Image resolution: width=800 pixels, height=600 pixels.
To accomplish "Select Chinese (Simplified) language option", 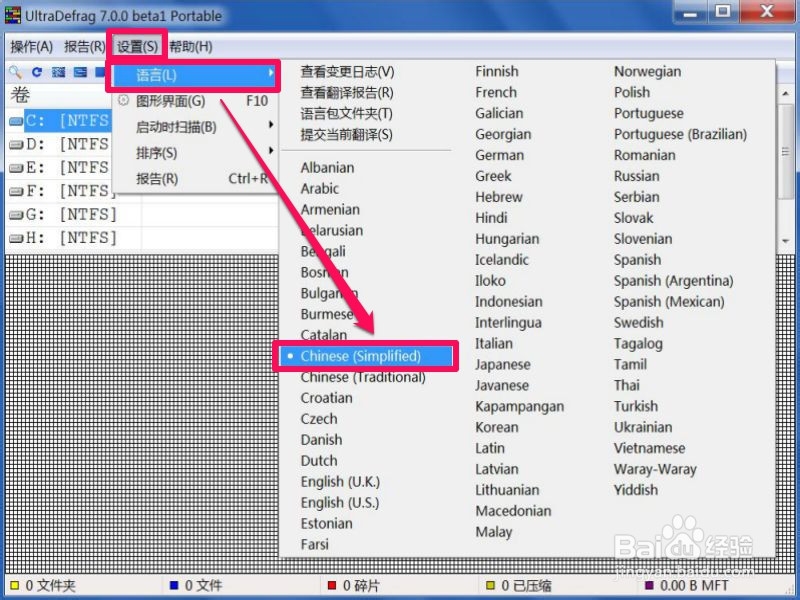I will coord(364,355).
